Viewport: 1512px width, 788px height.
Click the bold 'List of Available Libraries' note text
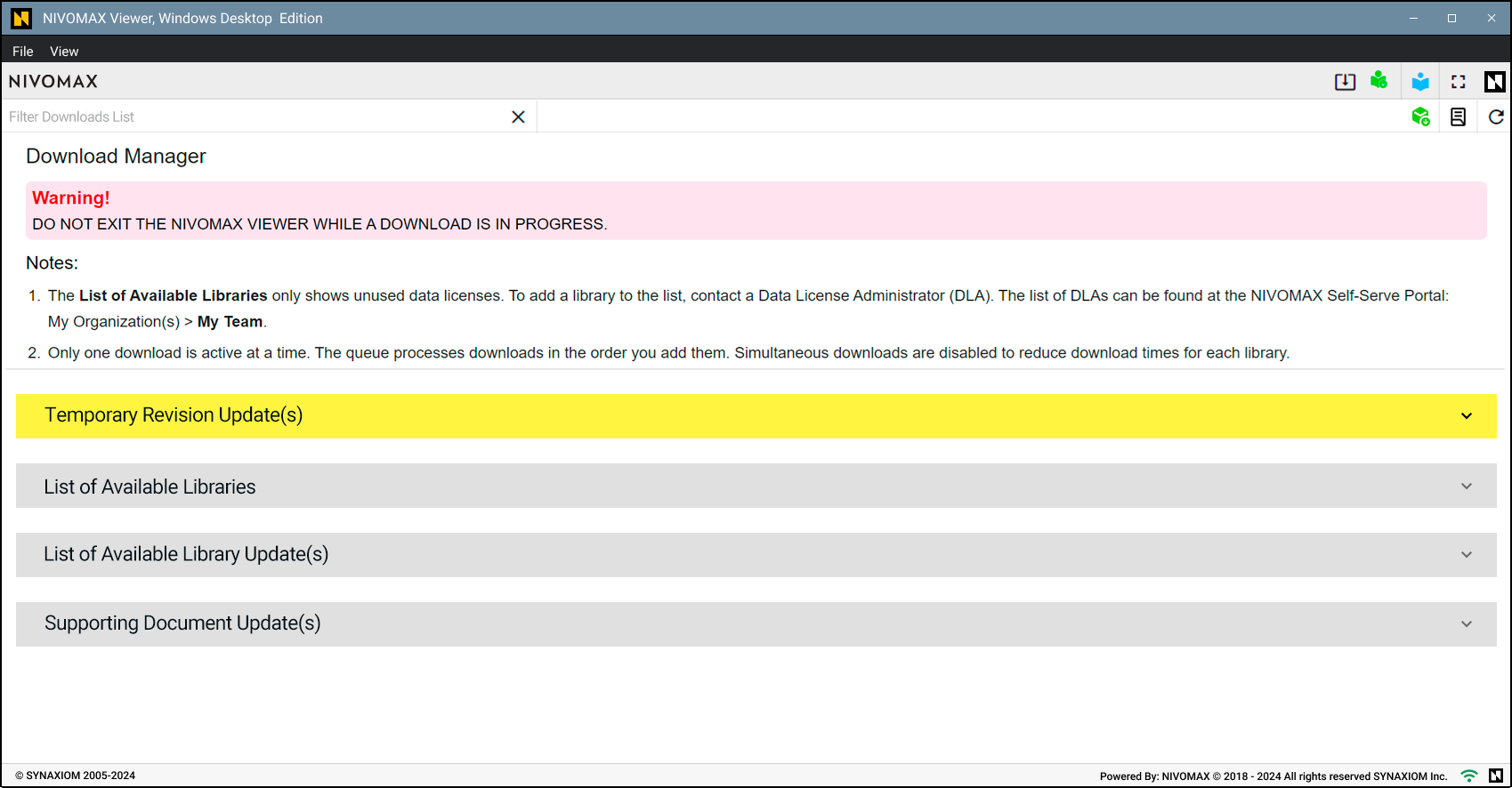pyautogui.click(x=174, y=296)
